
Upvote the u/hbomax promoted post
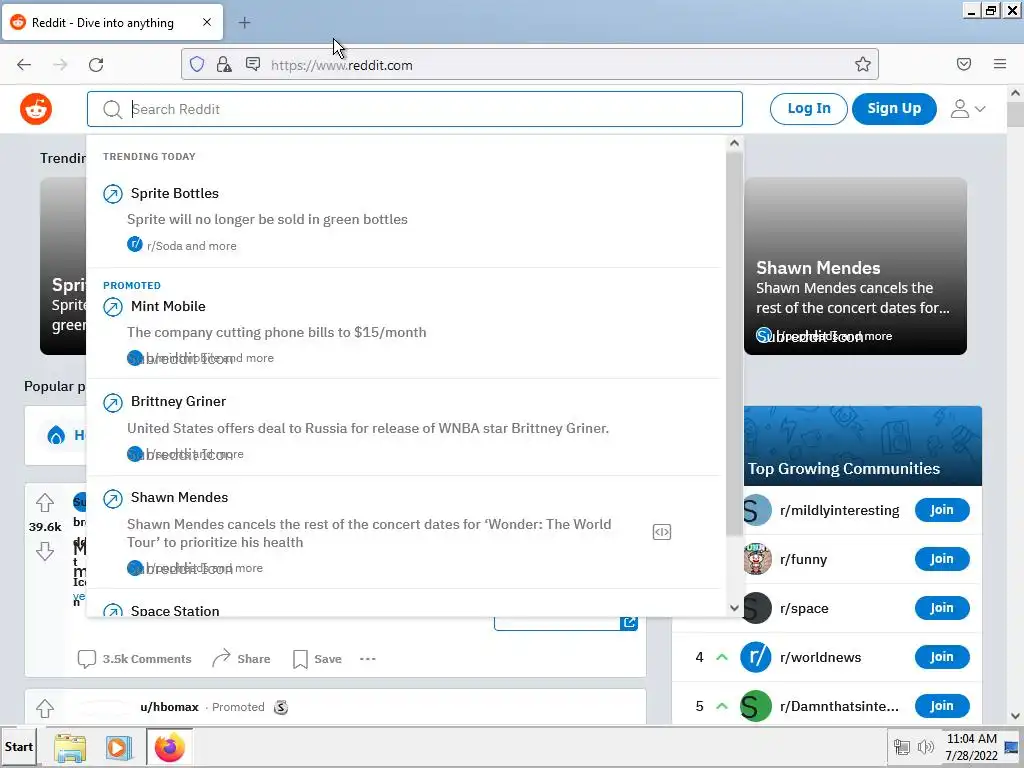45,709
